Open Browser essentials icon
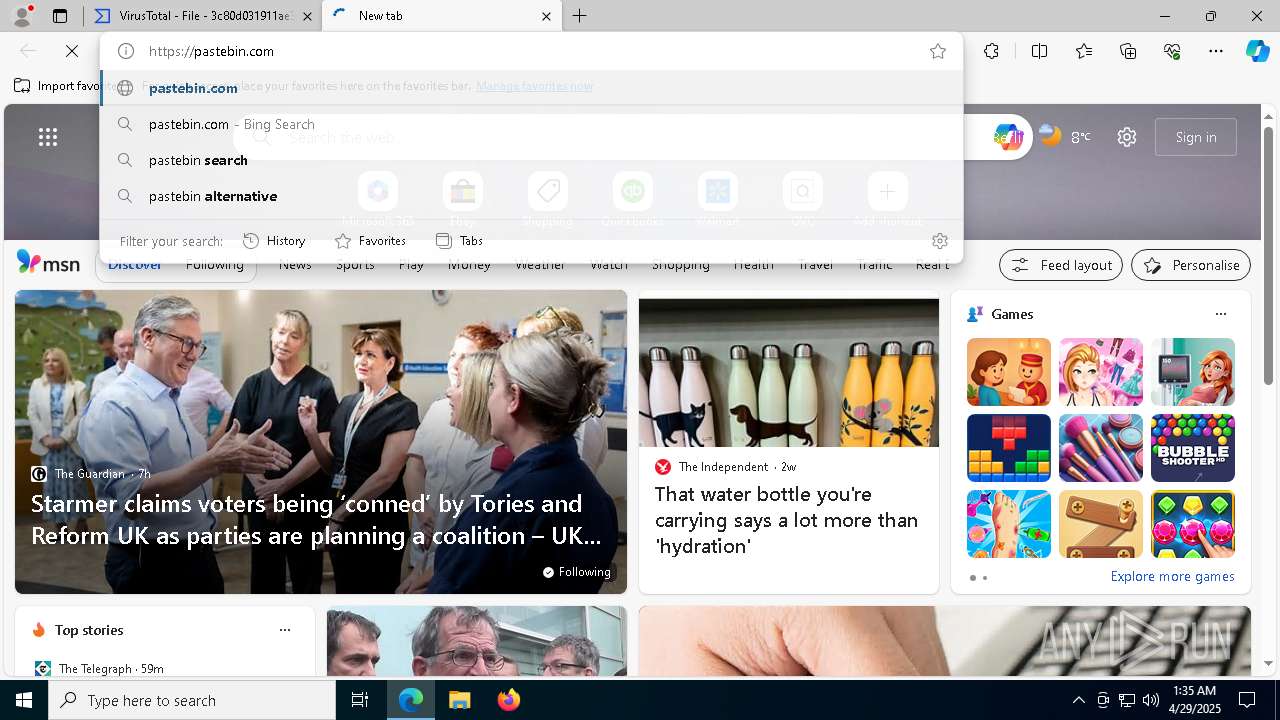Viewport: 1280px width, 720px height. tap(1173, 51)
